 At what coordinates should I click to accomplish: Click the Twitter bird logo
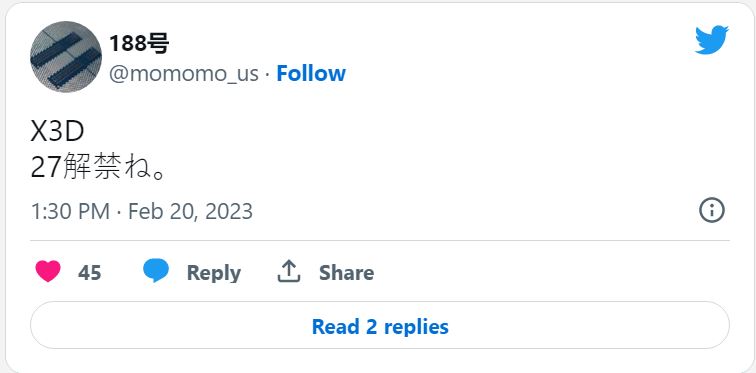[x=711, y=40]
